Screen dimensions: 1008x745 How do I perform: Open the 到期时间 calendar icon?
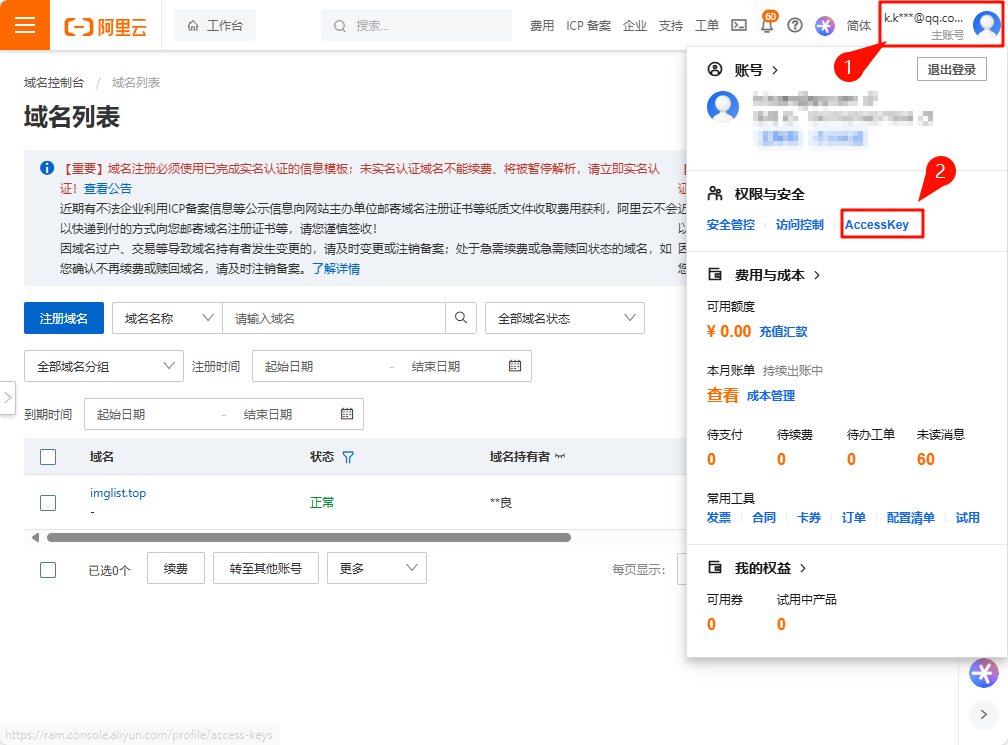click(347, 414)
